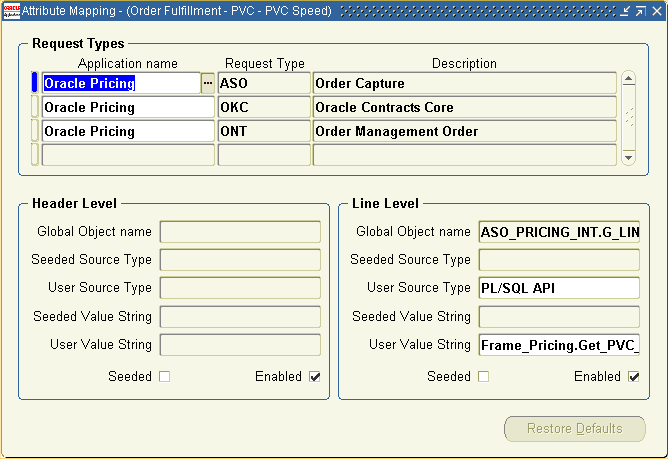The height and width of the screenshot is (459, 668).
Task: Click the scroll down arrow in Request Types
Action: click(628, 157)
